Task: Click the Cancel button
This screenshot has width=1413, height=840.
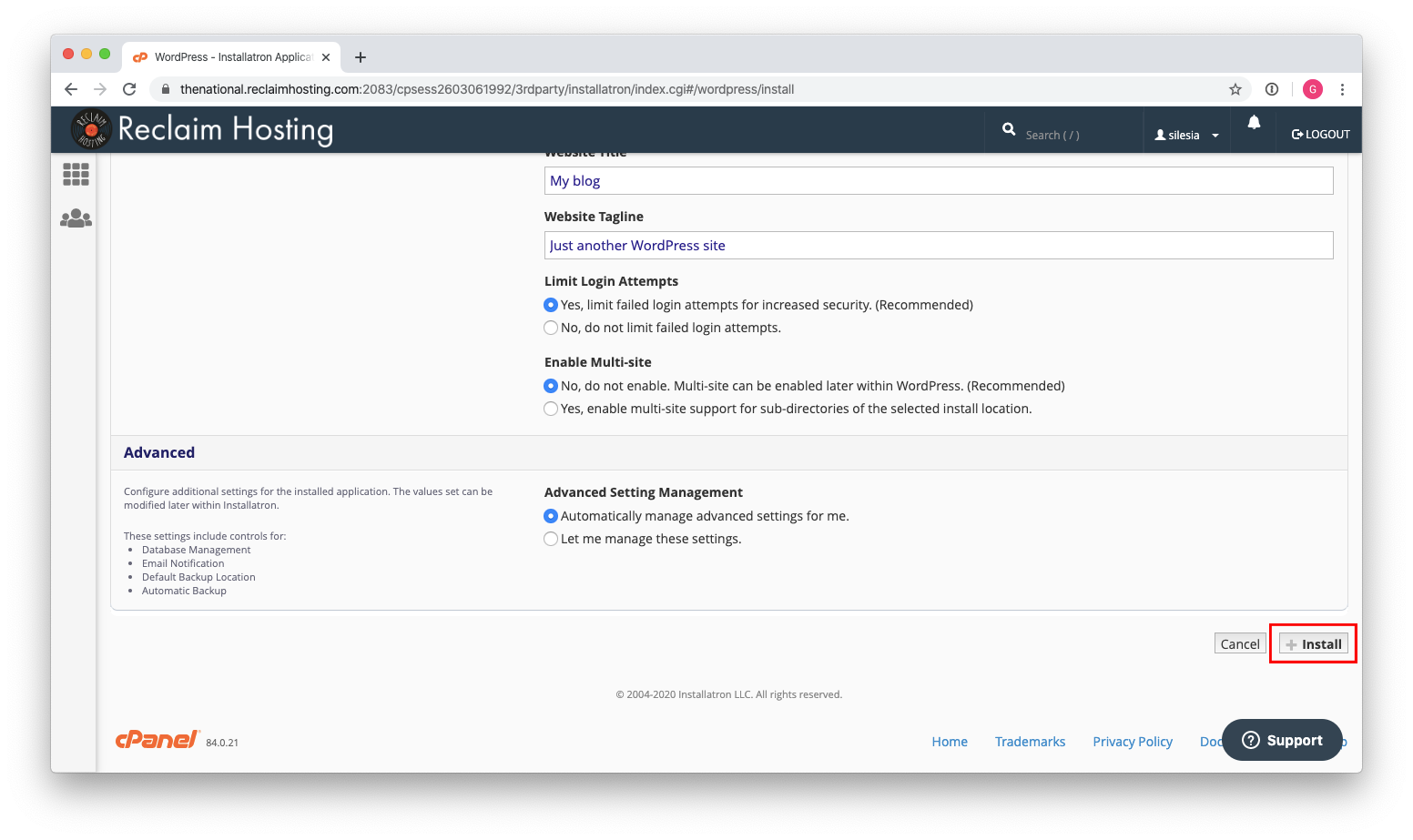Action: (1240, 643)
